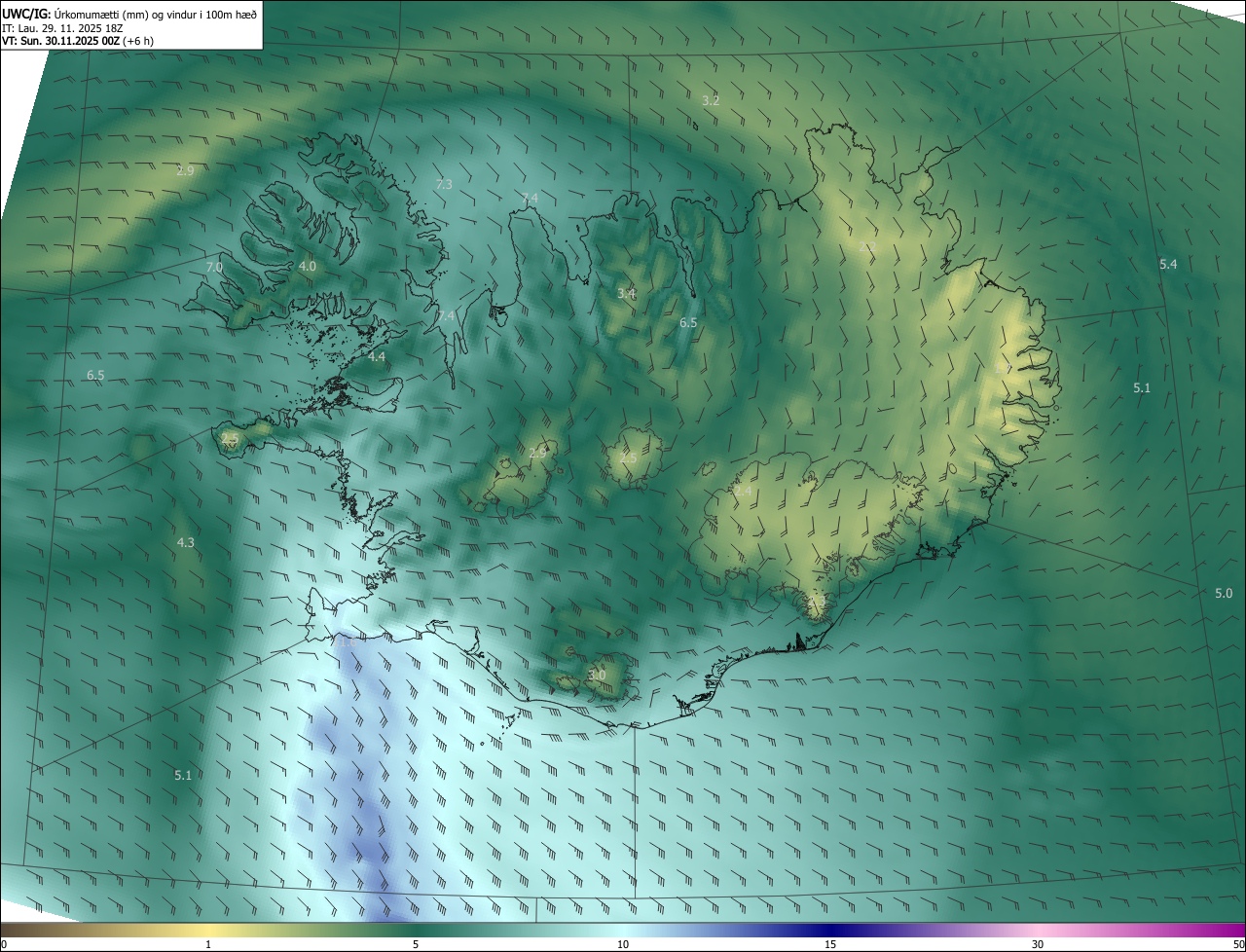
Task: Select the 7.0 value off the Westfjords
Action: coord(214,267)
